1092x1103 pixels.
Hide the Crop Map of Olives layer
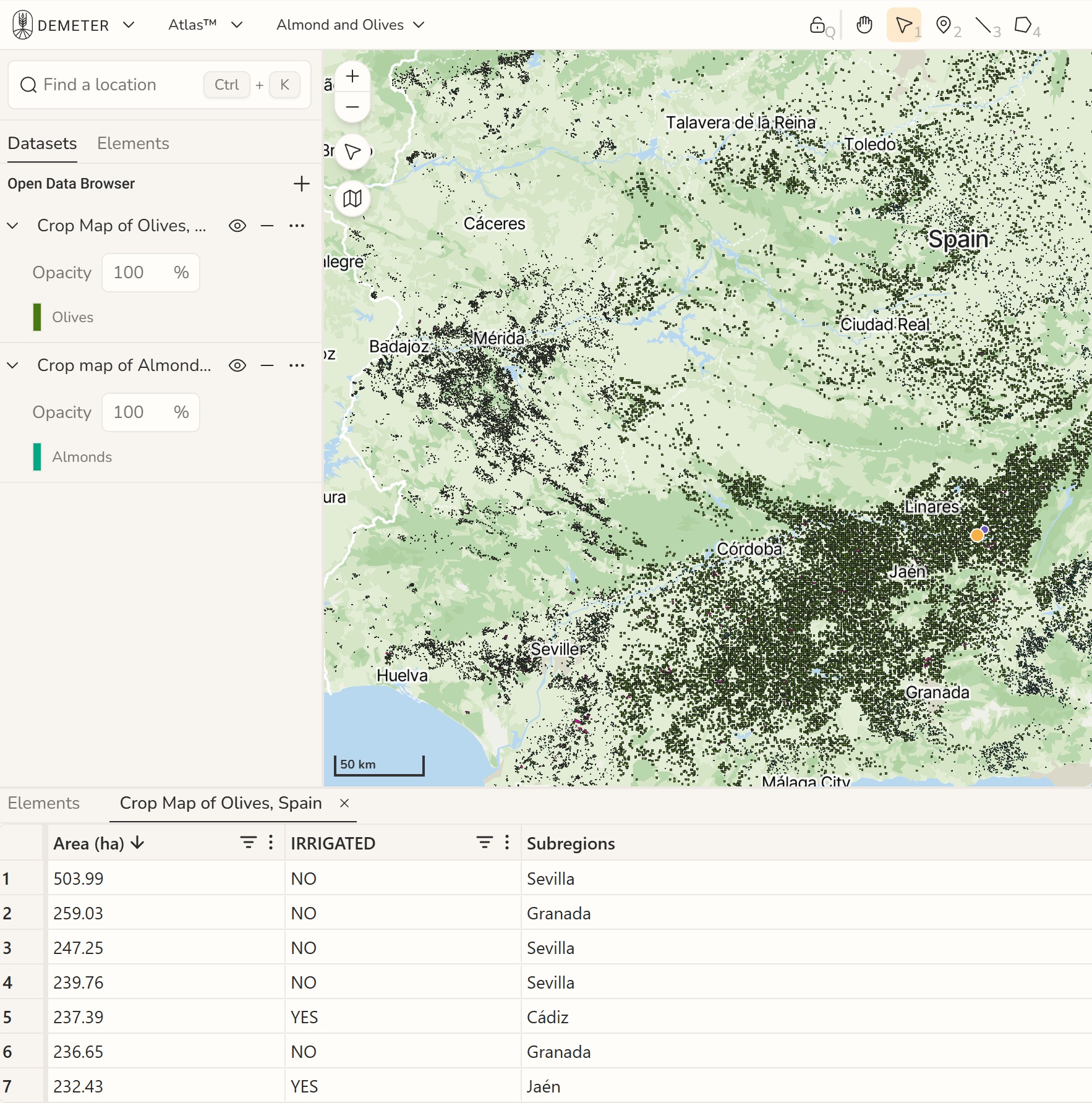[x=237, y=226]
